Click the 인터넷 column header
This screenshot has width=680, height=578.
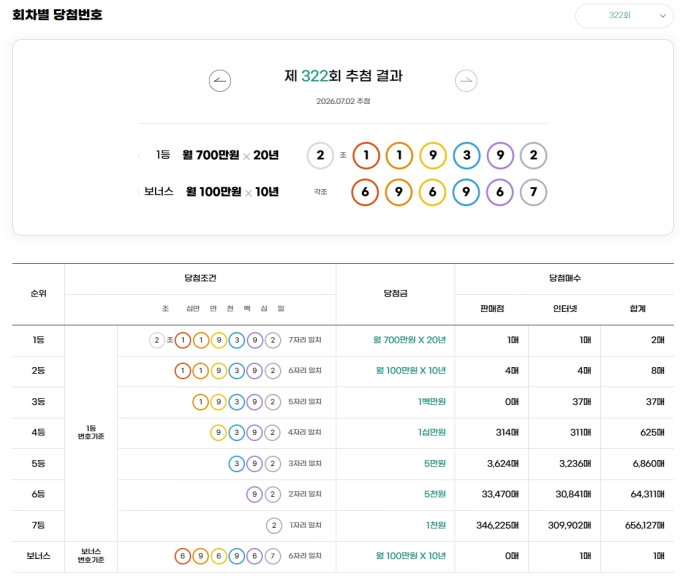pos(565,309)
